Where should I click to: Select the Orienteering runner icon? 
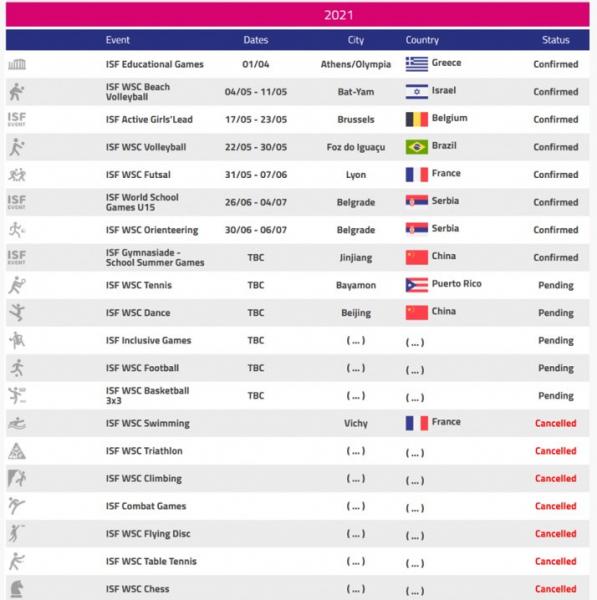click(16, 230)
